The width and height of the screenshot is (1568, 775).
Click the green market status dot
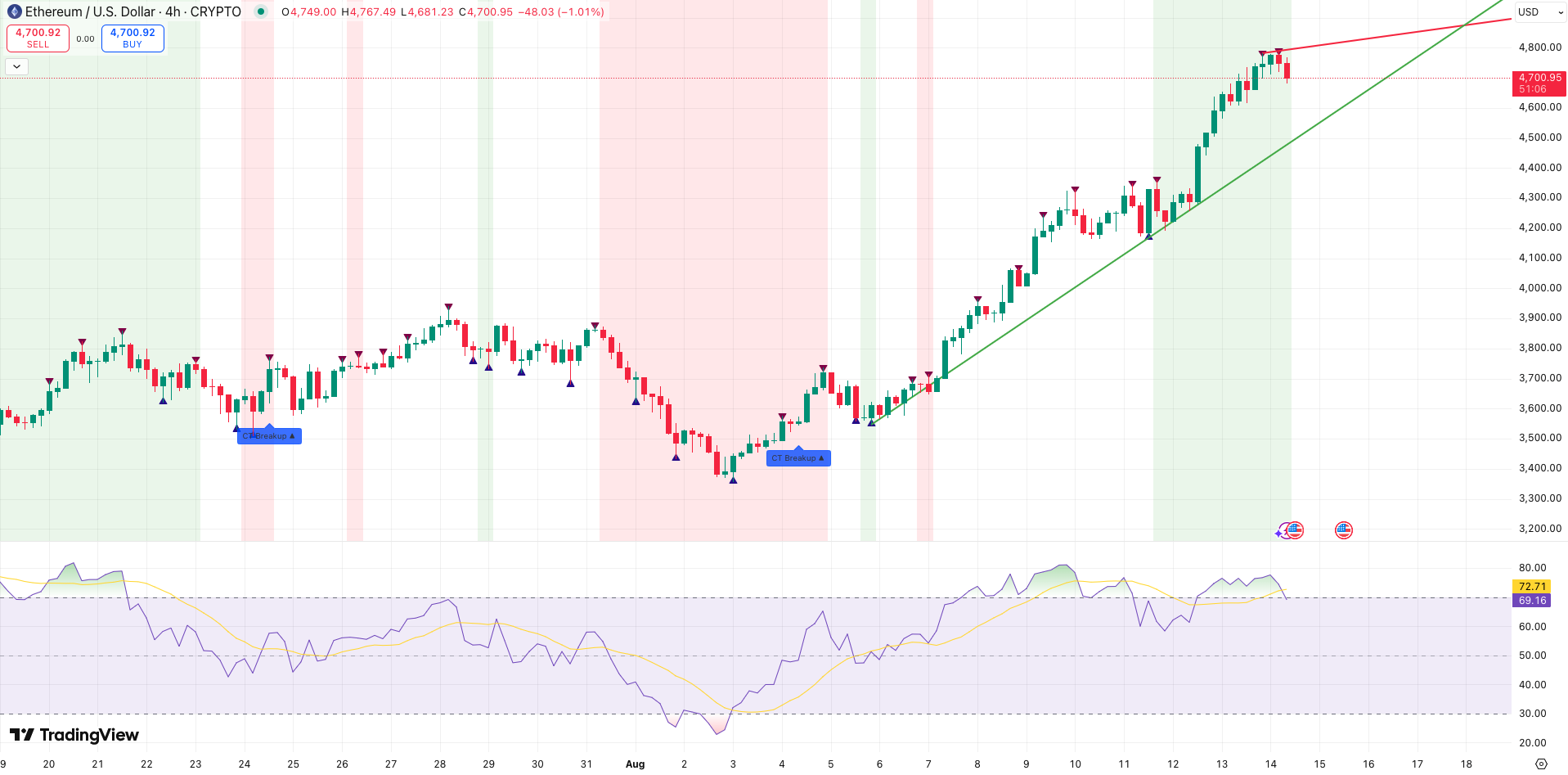coord(261,11)
